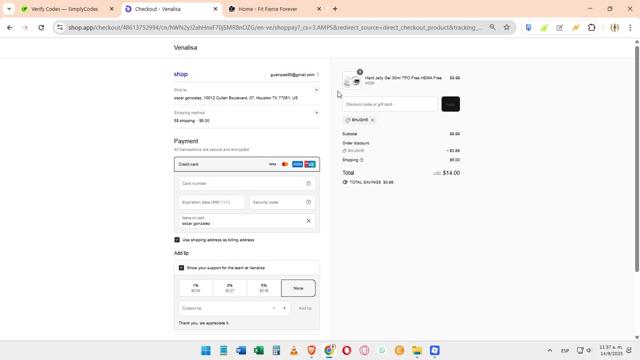Switch to Home - Fit Fierce Forever tab

(268, 9)
